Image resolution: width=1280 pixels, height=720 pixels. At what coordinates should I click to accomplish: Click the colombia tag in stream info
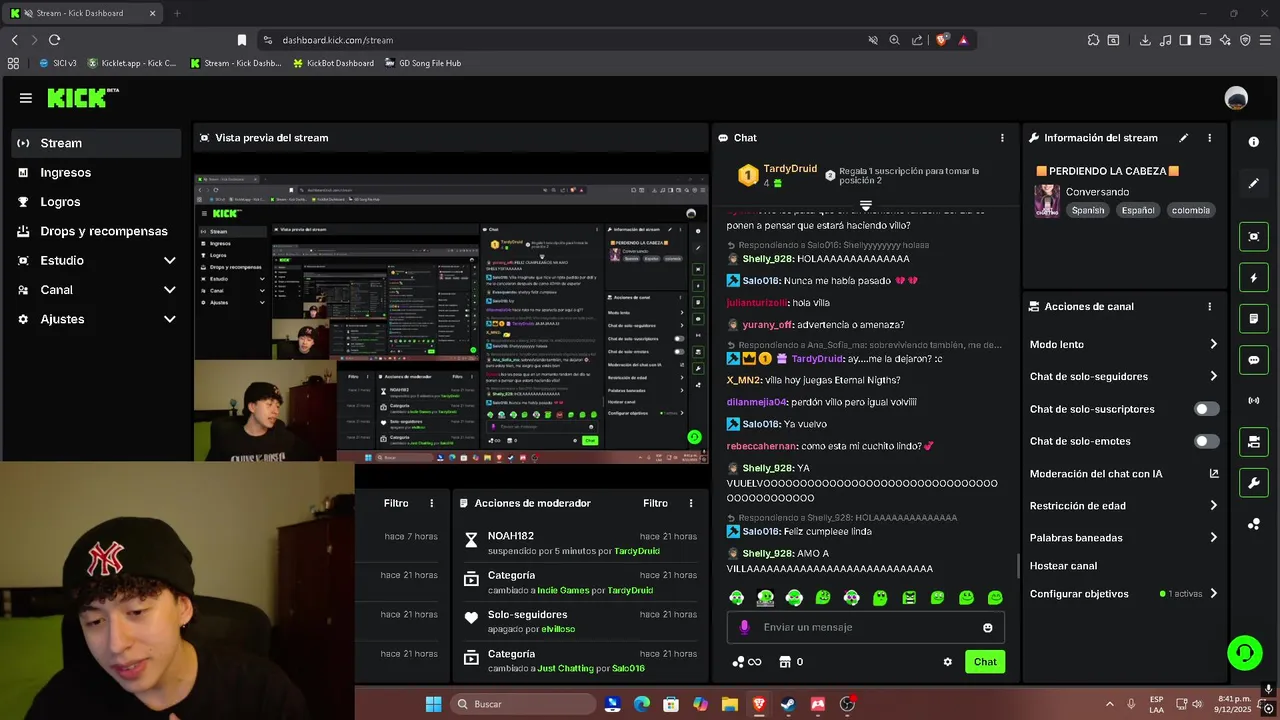pos(1191,210)
